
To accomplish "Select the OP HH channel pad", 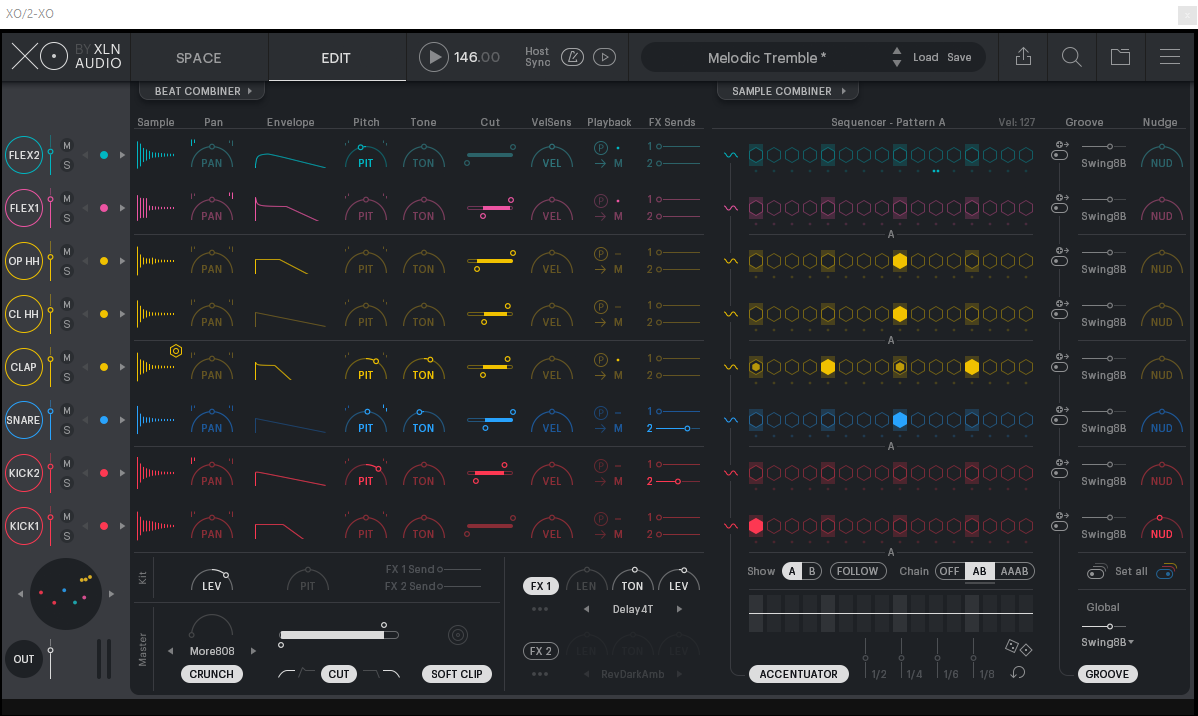I will pos(24,261).
